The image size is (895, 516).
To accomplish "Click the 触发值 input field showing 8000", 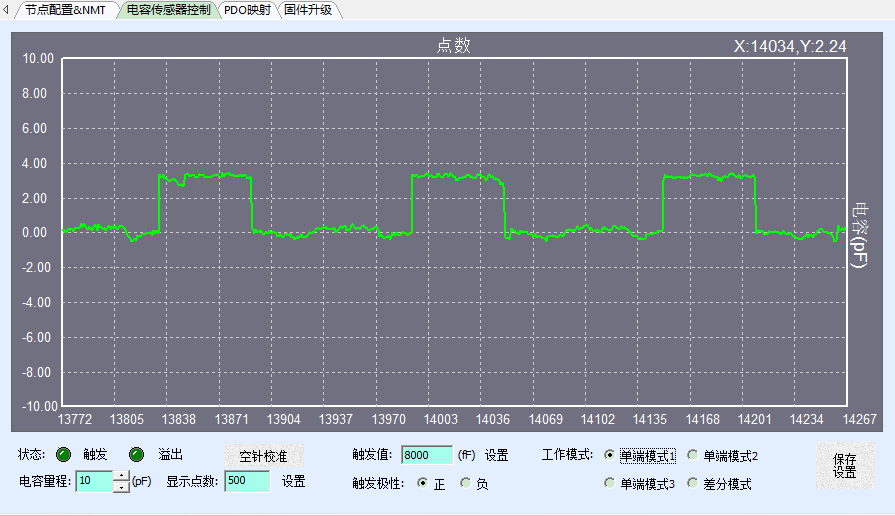I will tap(426, 455).
